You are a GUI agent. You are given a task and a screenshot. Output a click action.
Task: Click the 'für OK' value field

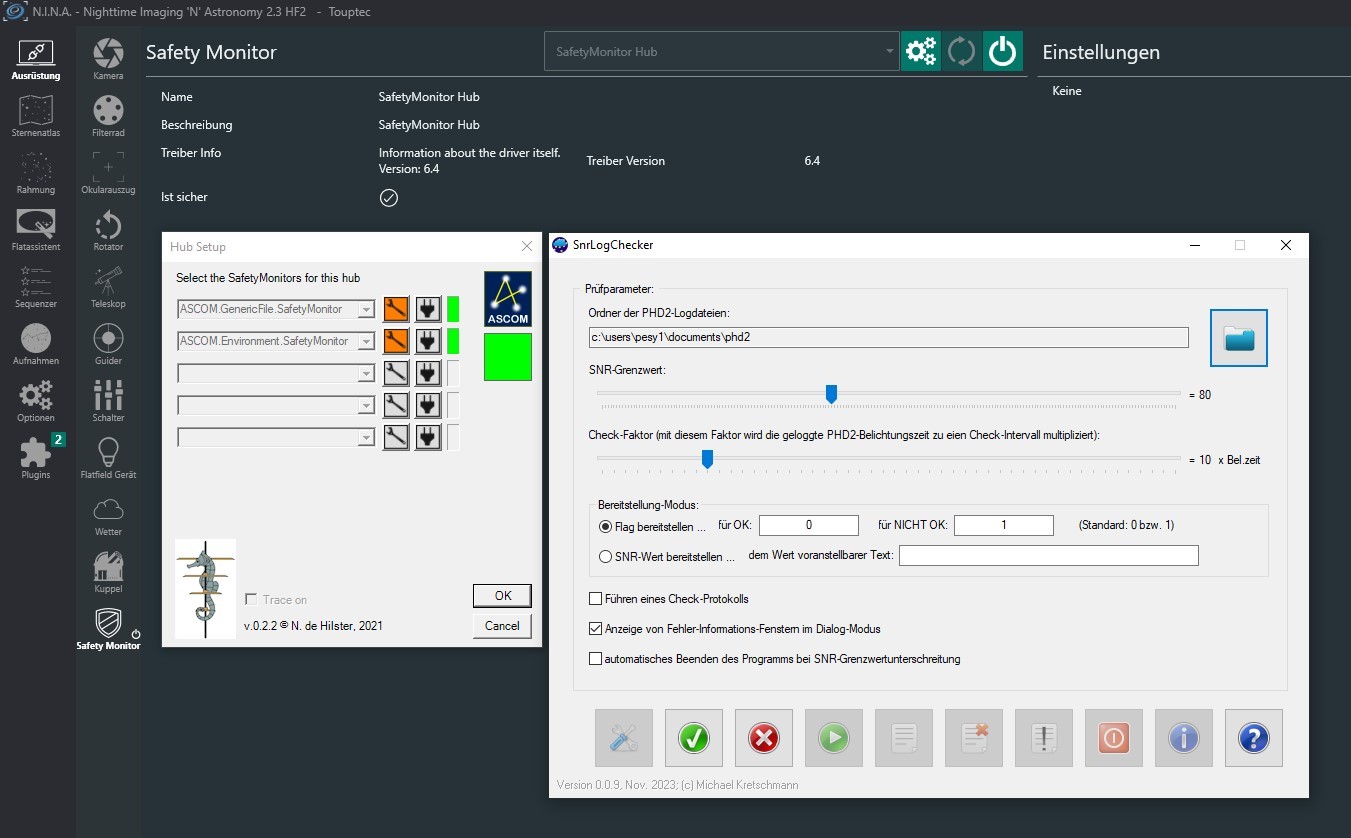[x=809, y=525]
